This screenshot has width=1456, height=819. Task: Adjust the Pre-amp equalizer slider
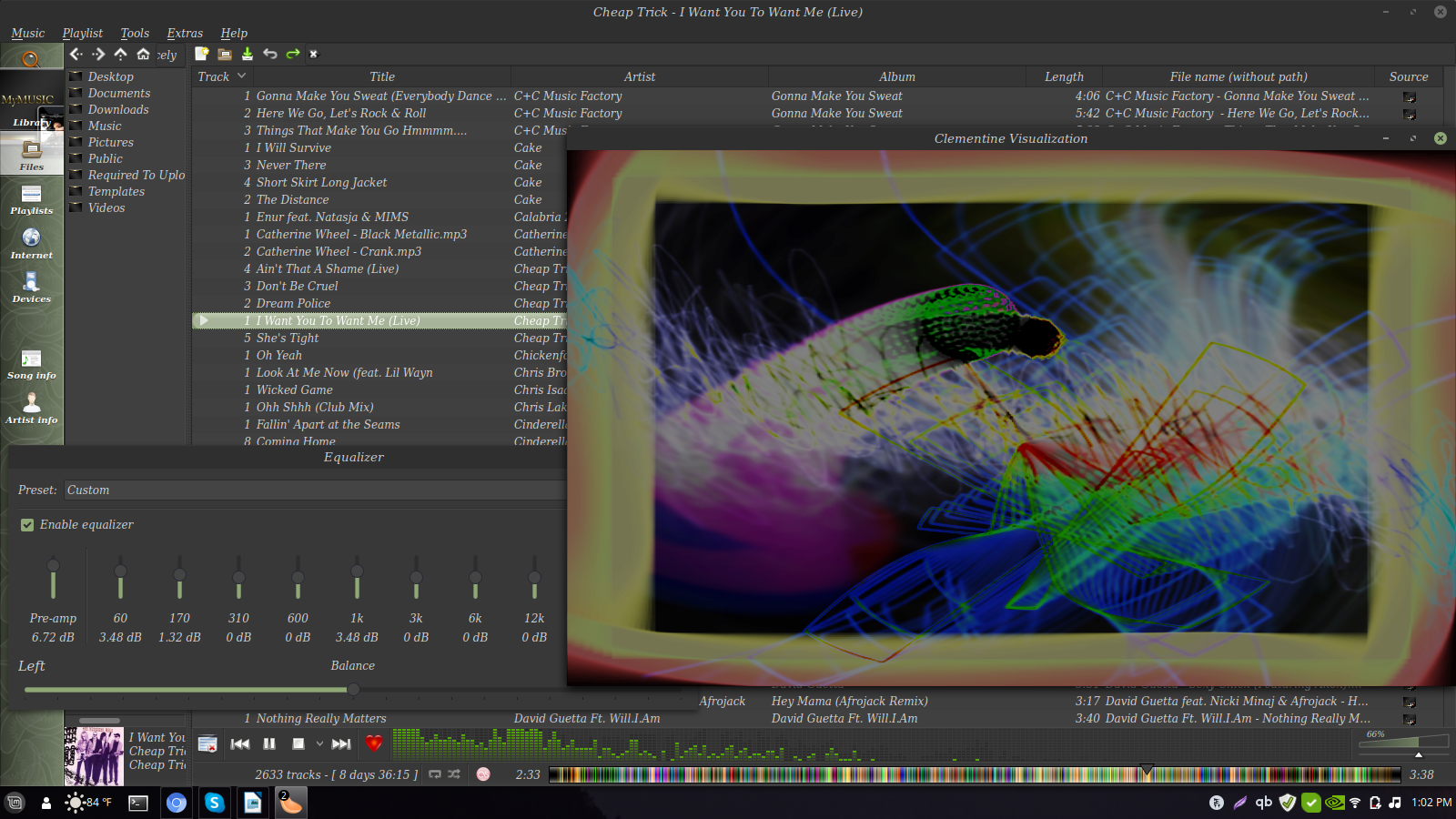(x=53, y=579)
